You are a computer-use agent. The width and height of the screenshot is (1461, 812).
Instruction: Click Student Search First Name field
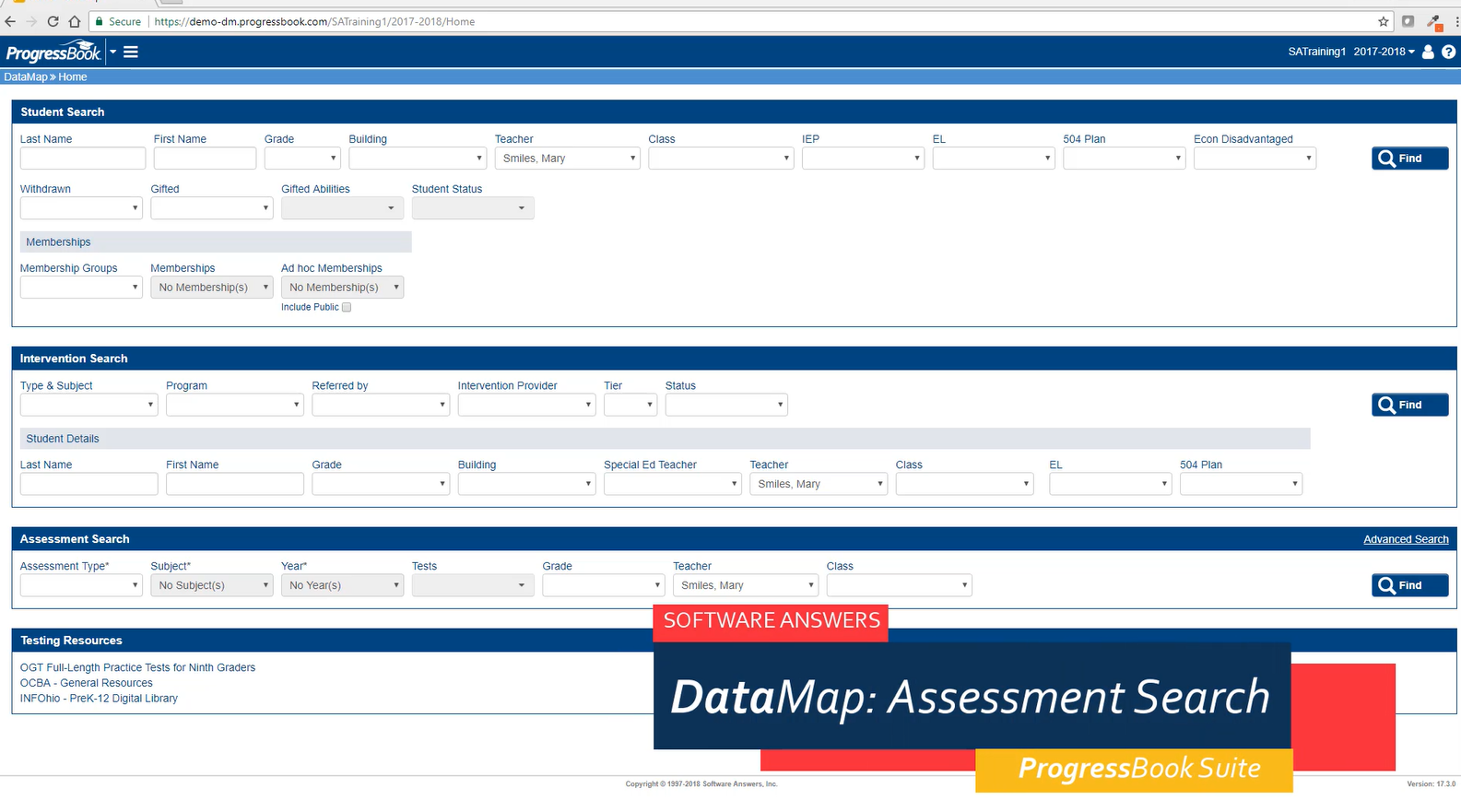(x=205, y=159)
